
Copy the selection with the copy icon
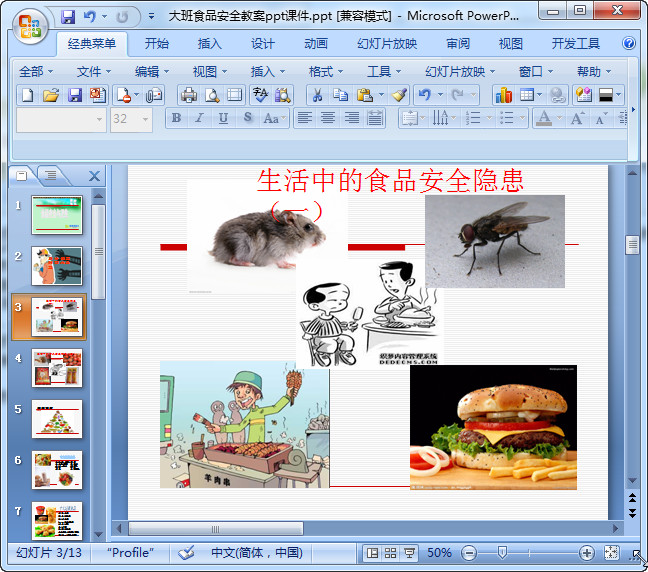click(x=341, y=95)
